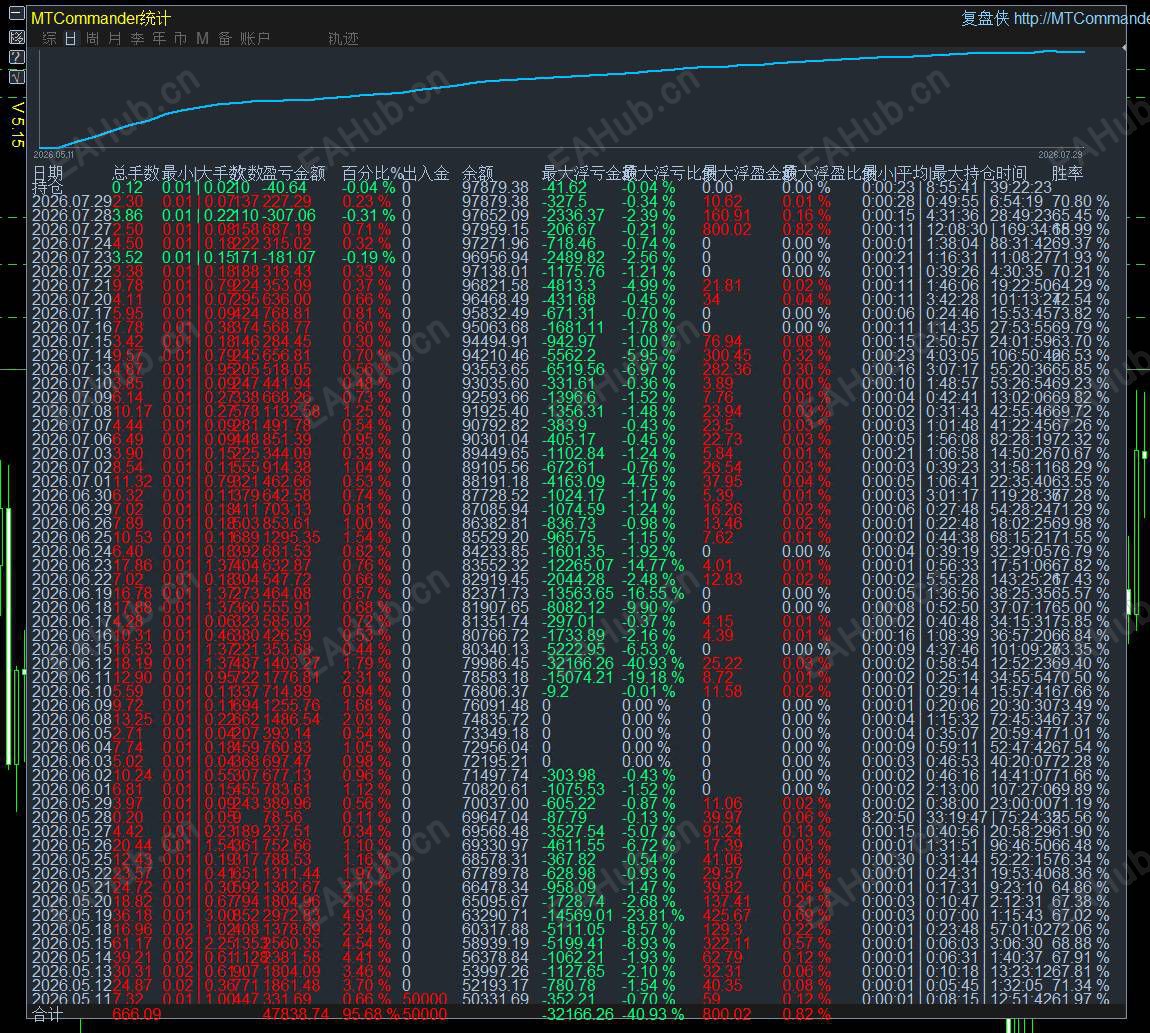This screenshot has height=1033, width=1150.
Task: Click balance value 96956.94
Action: tap(495, 257)
